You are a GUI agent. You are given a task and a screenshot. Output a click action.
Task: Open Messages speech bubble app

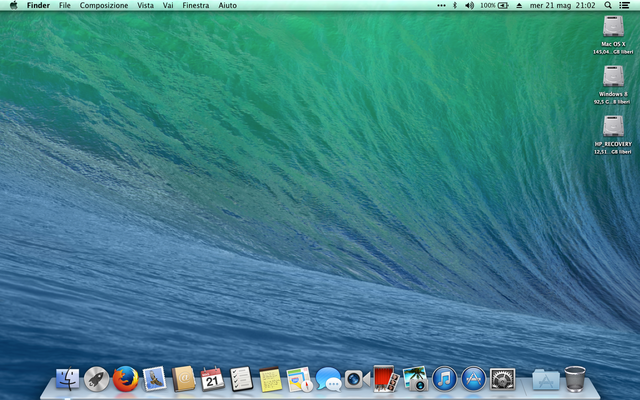(x=328, y=379)
